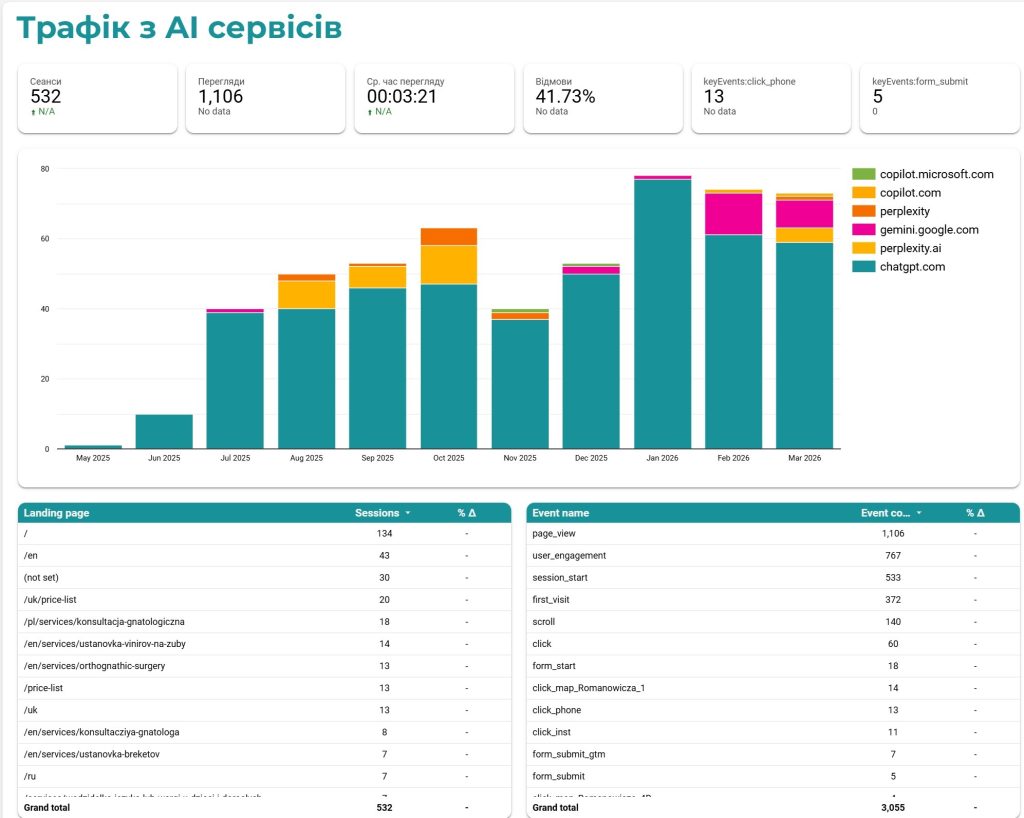This screenshot has width=1024, height=818.
Task: Click the Jan 2026 chatgpt.com bar
Action: pyautogui.click(x=663, y=314)
